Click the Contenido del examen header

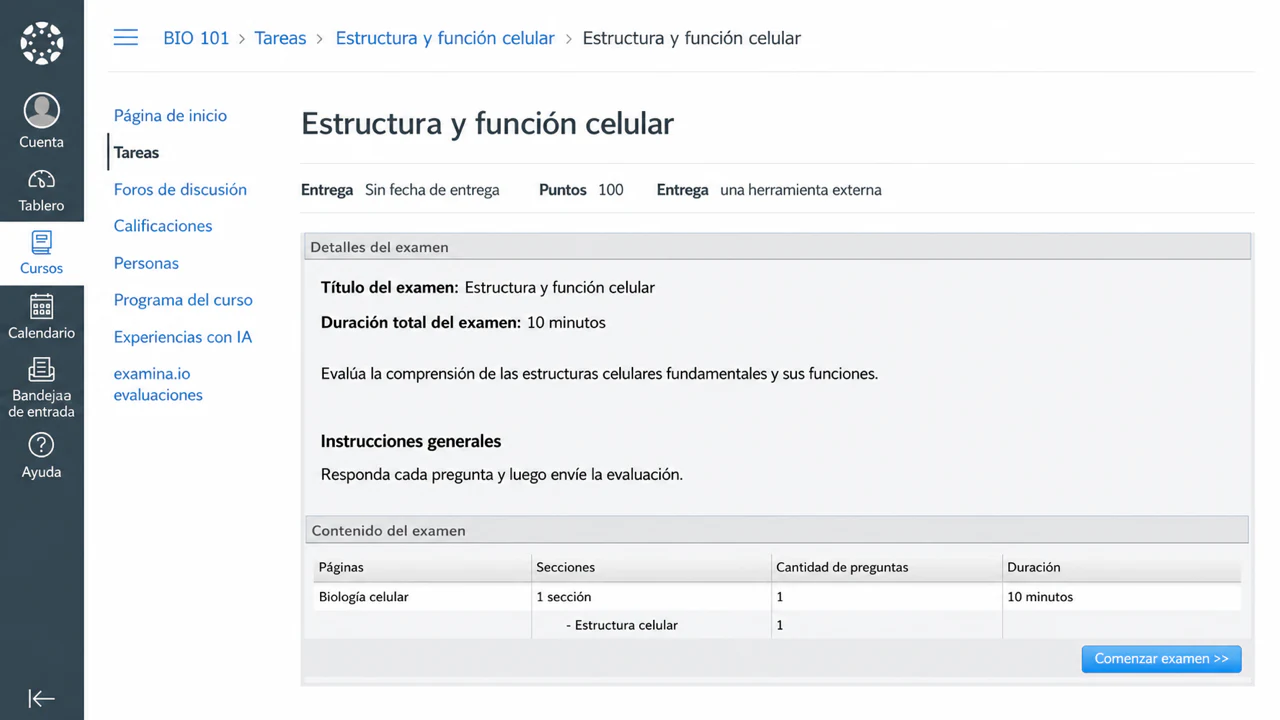[x=776, y=530]
